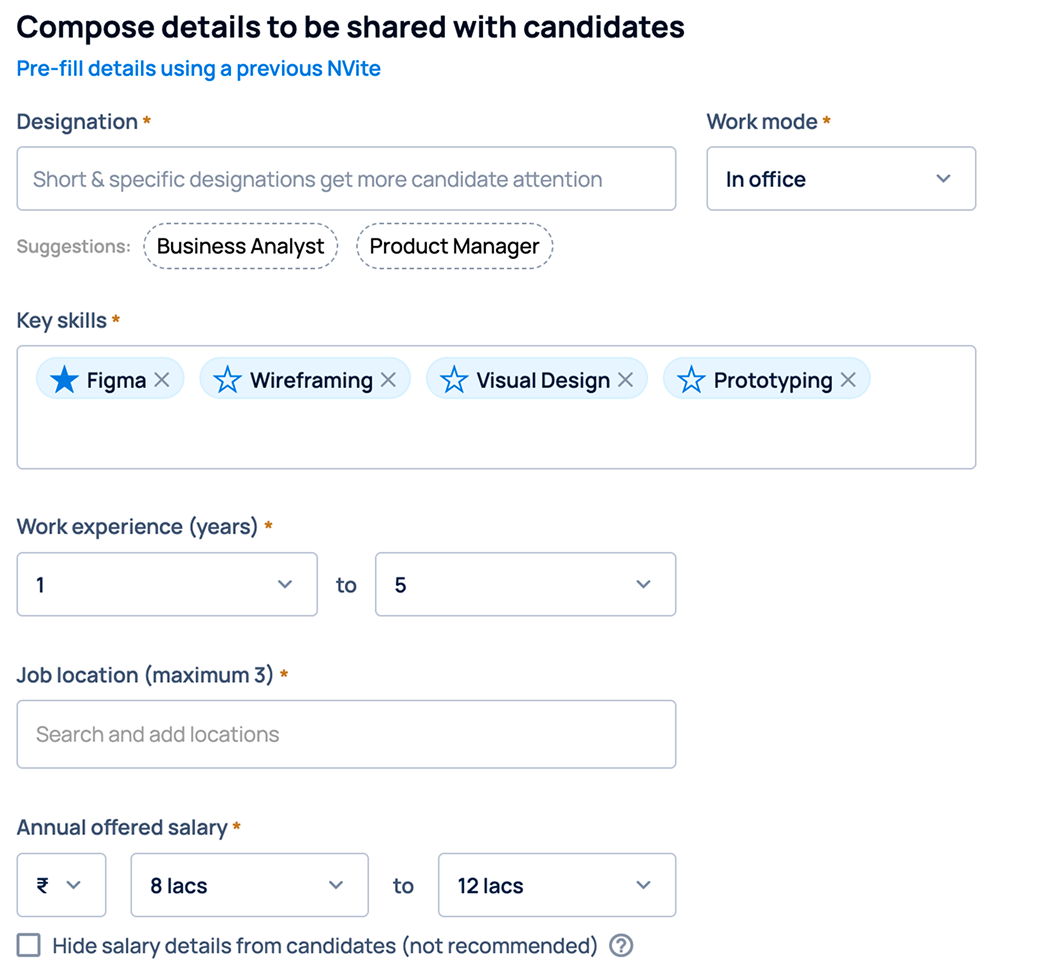The height and width of the screenshot is (975, 1044).
Task: Open the Work mode dropdown
Action: 841,178
